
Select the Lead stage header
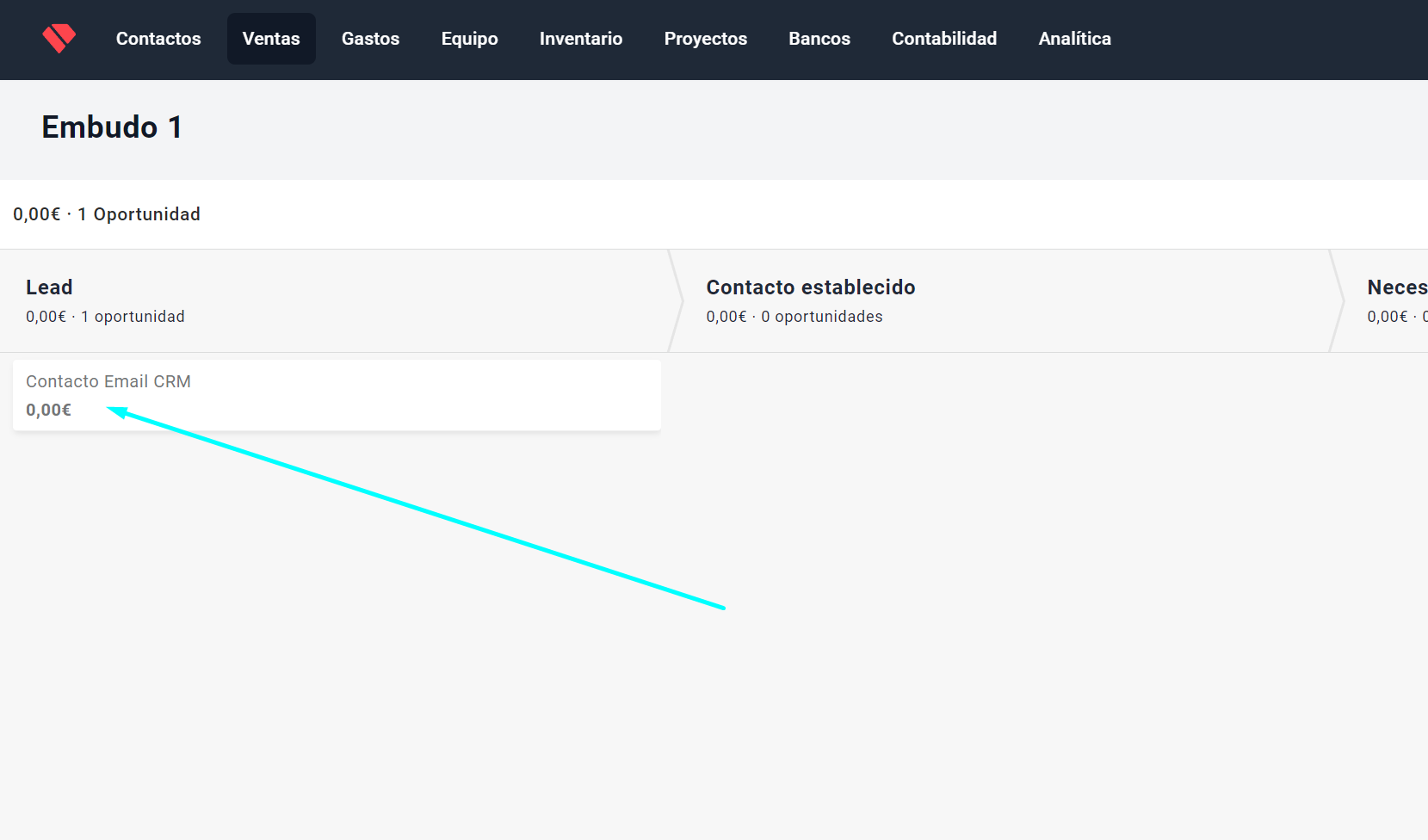pos(49,287)
